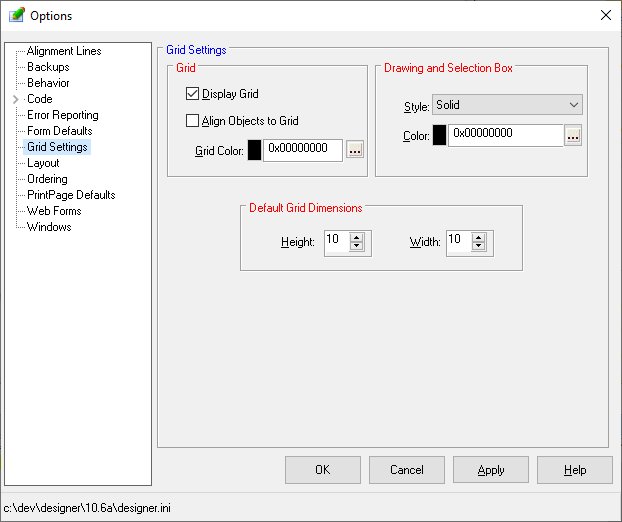Increase Height with the up spinner arrow
The height and width of the screenshot is (522, 622).
pos(357,237)
